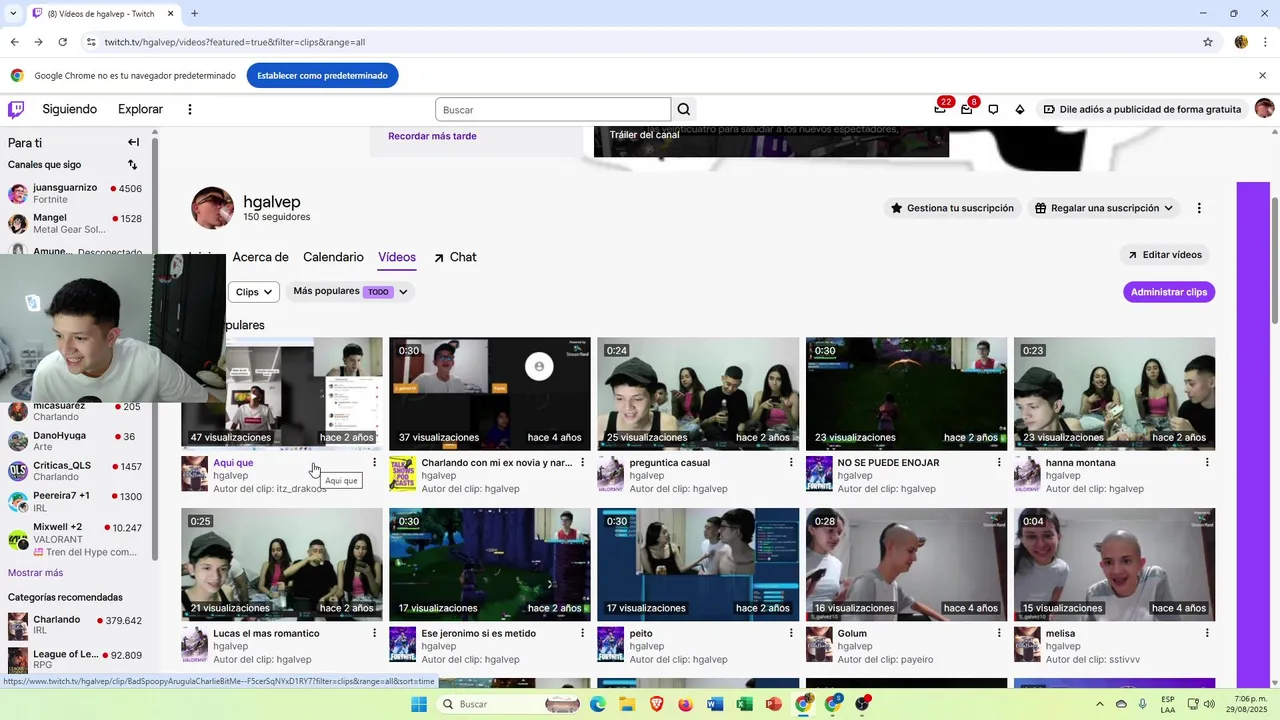This screenshot has height=720, width=1280.
Task: Go to Siguiendo in top navigation
Action: [x=70, y=109]
